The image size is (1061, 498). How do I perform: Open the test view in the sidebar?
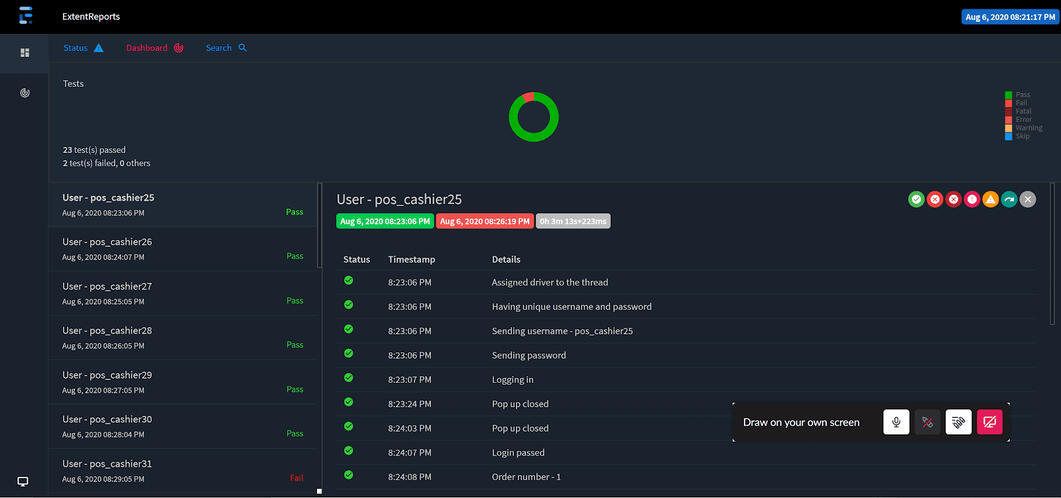pos(25,52)
